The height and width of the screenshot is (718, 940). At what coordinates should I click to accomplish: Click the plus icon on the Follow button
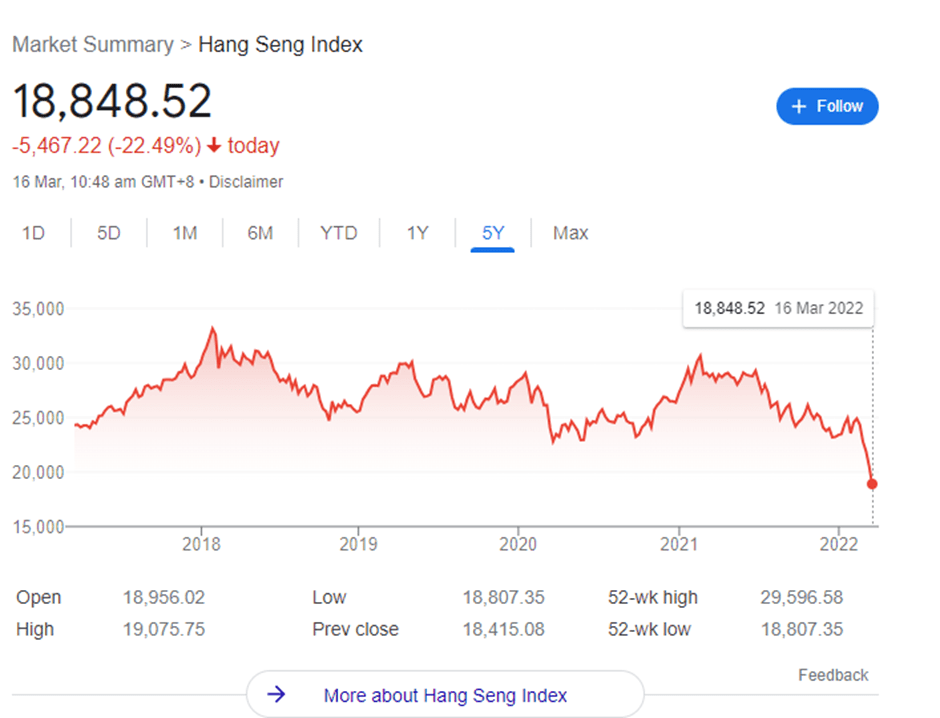pos(800,106)
